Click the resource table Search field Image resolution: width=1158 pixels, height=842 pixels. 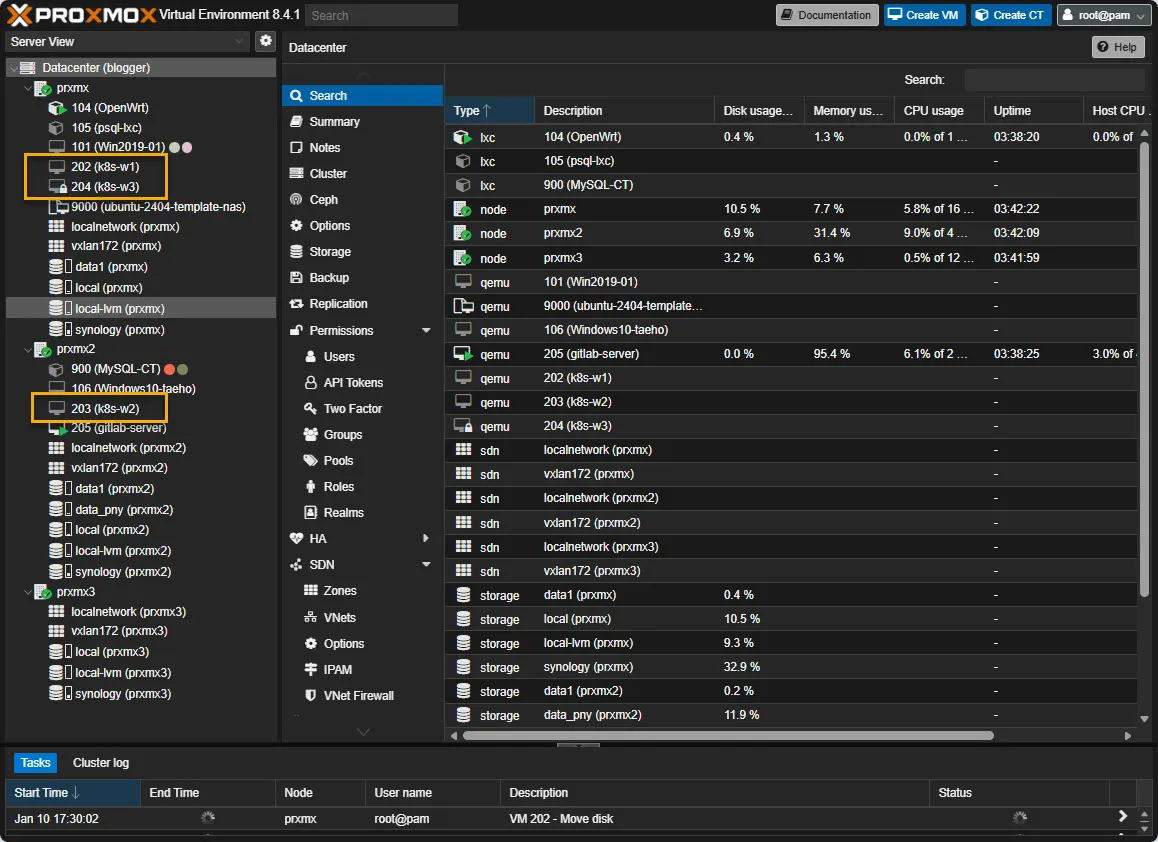click(1055, 80)
